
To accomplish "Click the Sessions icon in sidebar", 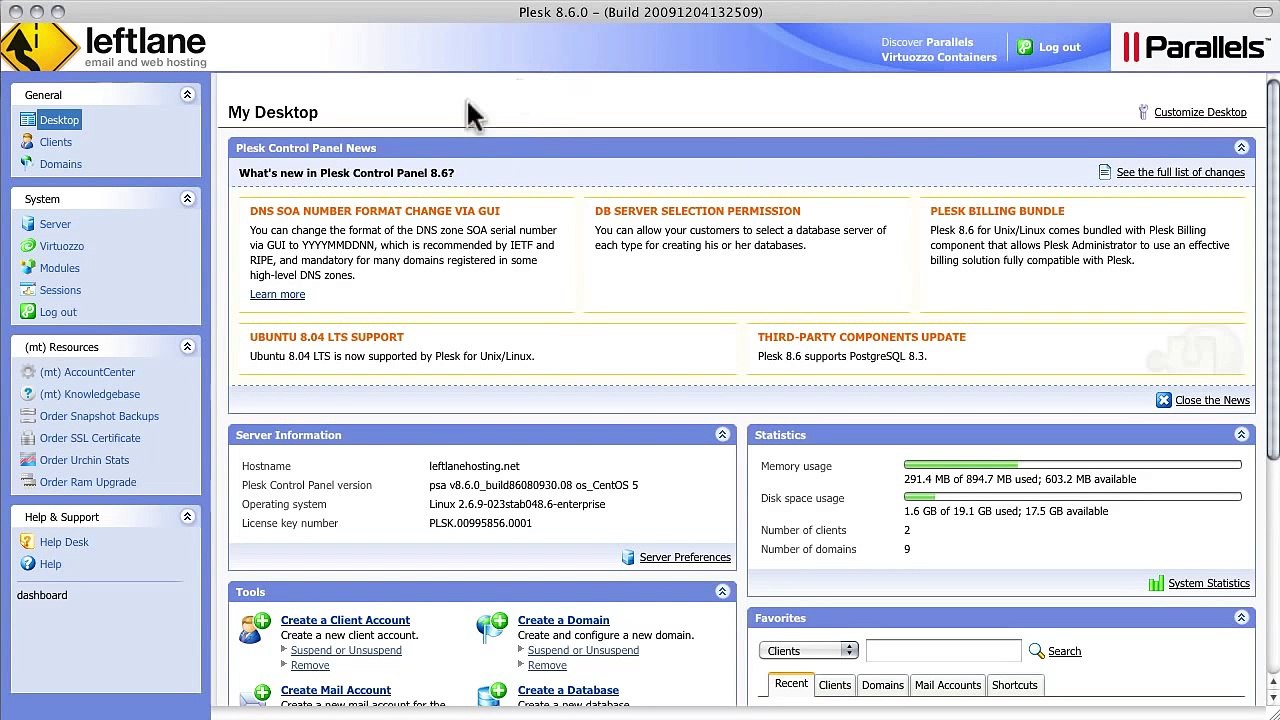I will tap(28, 290).
